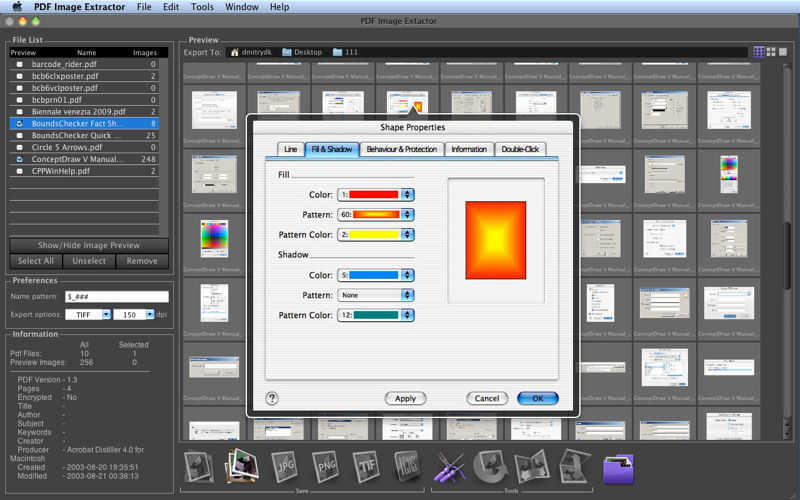Click the Remove button
This screenshot has width=800, height=500.
point(142,261)
